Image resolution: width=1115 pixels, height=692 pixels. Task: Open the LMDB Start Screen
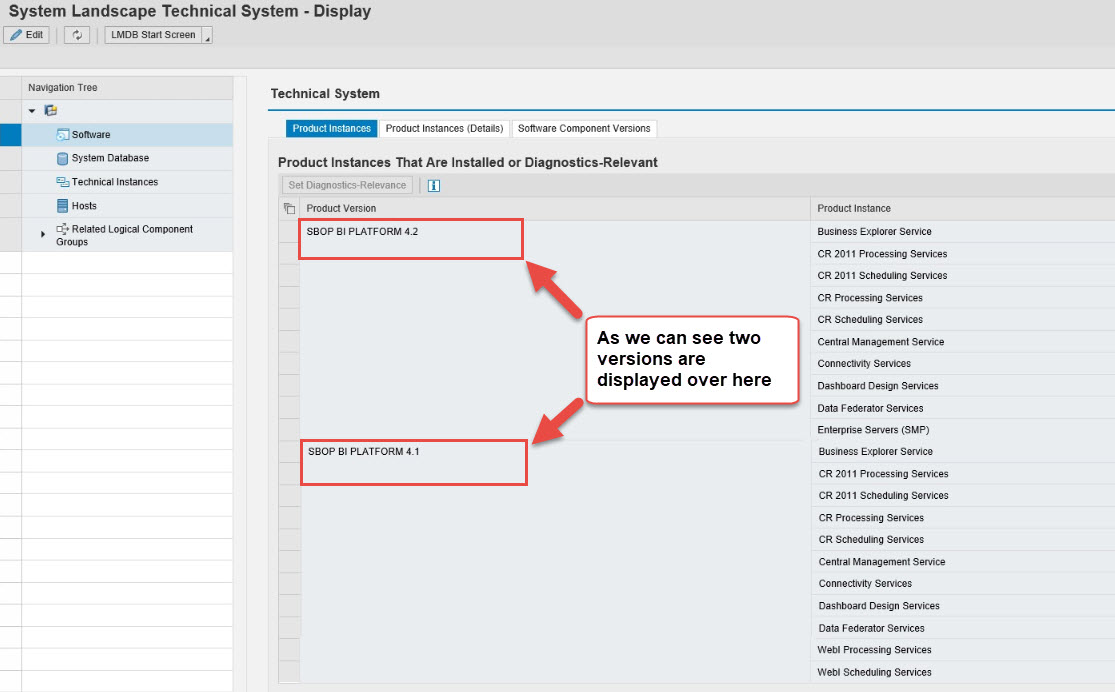click(153, 35)
